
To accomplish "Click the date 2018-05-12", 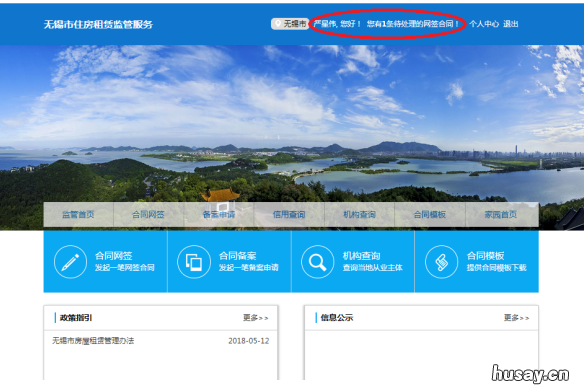I will pos(248,341).
